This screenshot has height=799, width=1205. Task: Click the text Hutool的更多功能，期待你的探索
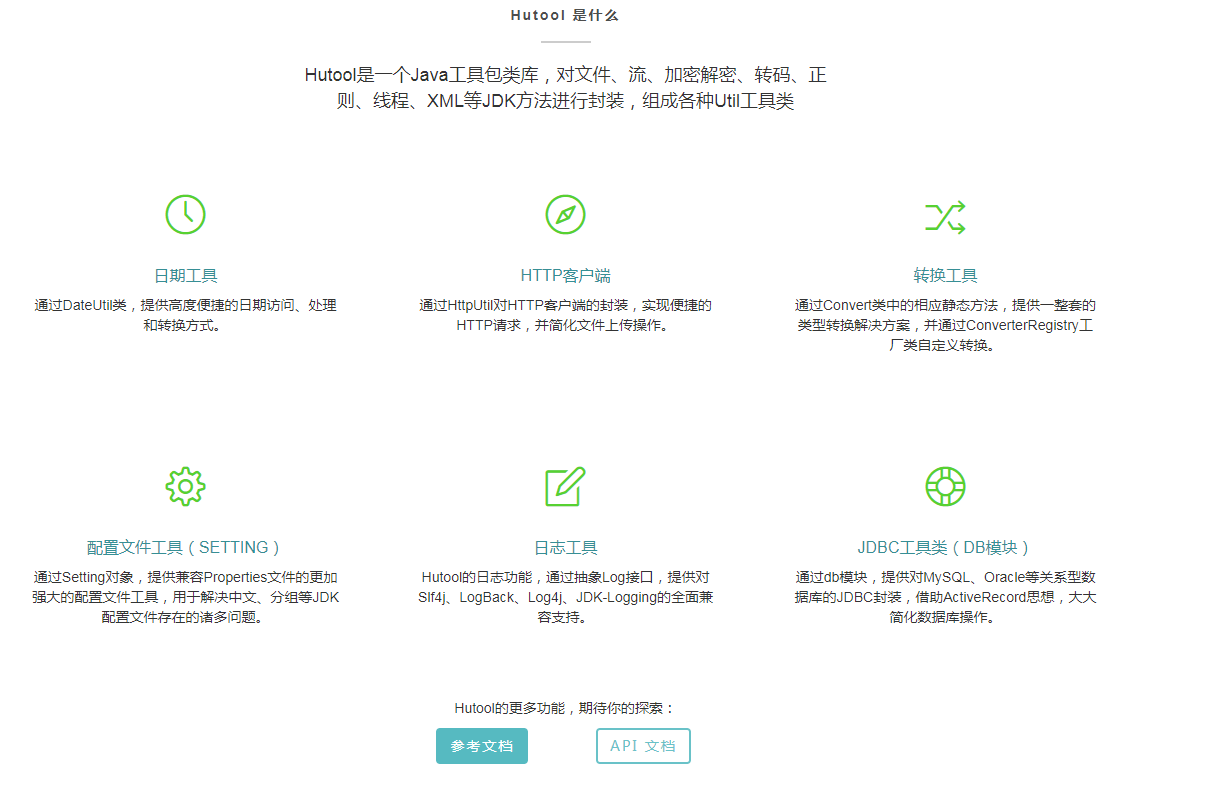(x=565, y=708)
